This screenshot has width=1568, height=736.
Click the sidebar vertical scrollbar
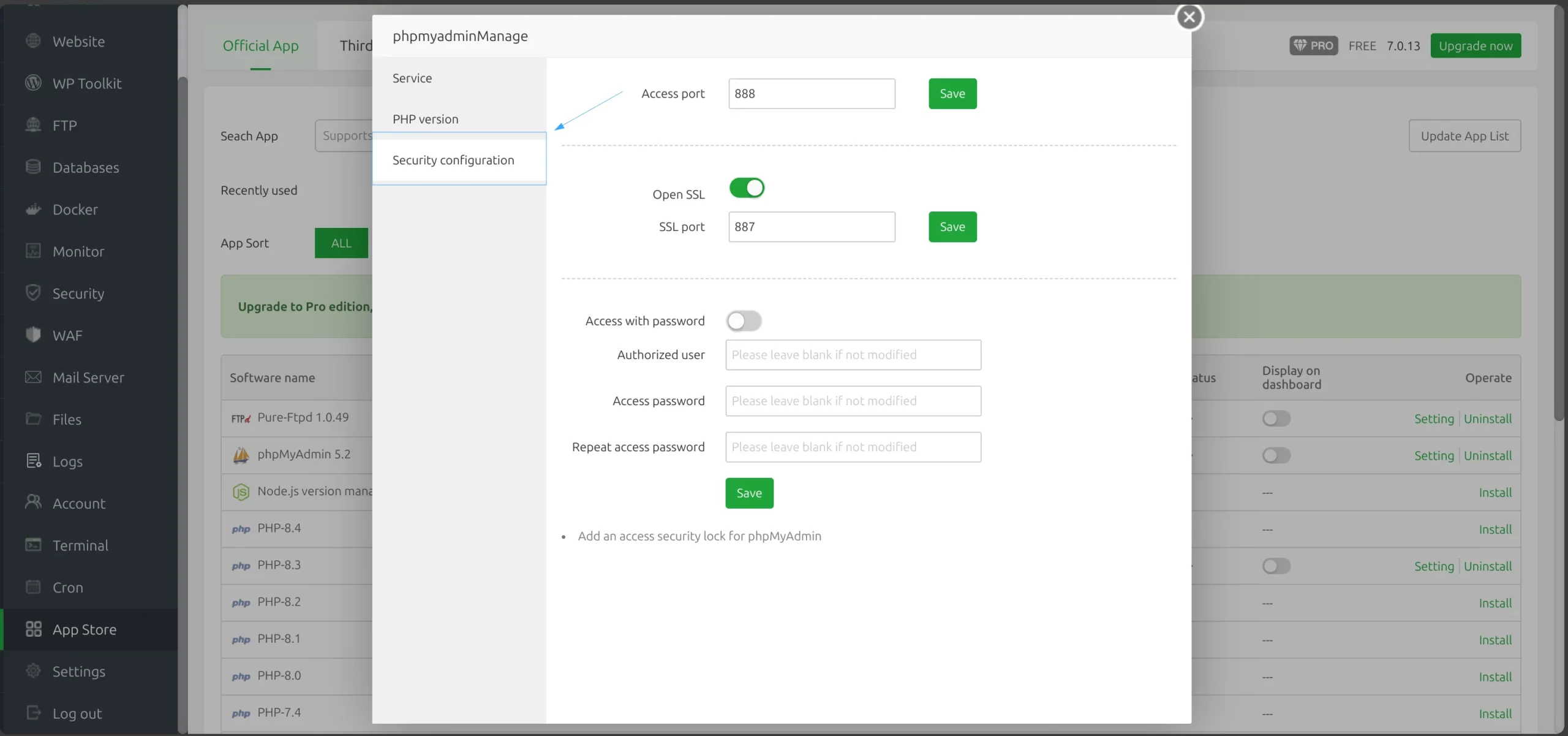(x=183, y=404)
